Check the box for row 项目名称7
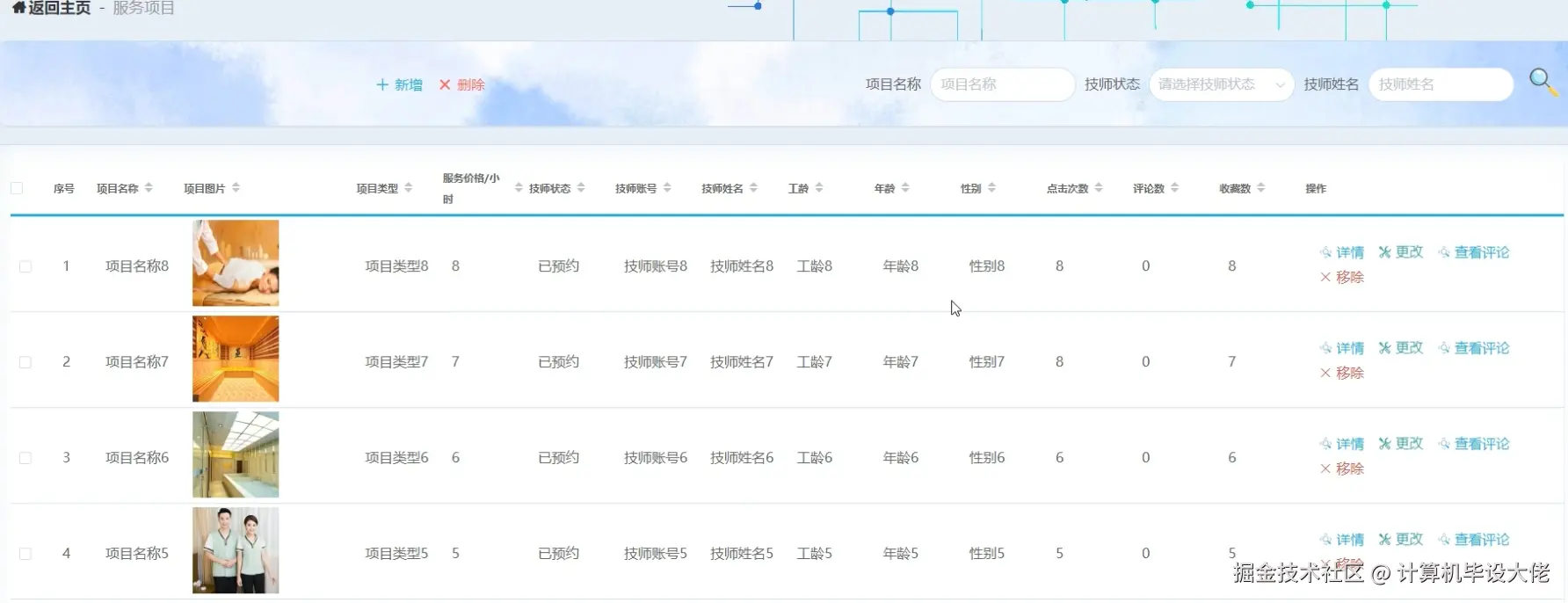This screenshot has width=1568, height=603. tap(25, 362)
